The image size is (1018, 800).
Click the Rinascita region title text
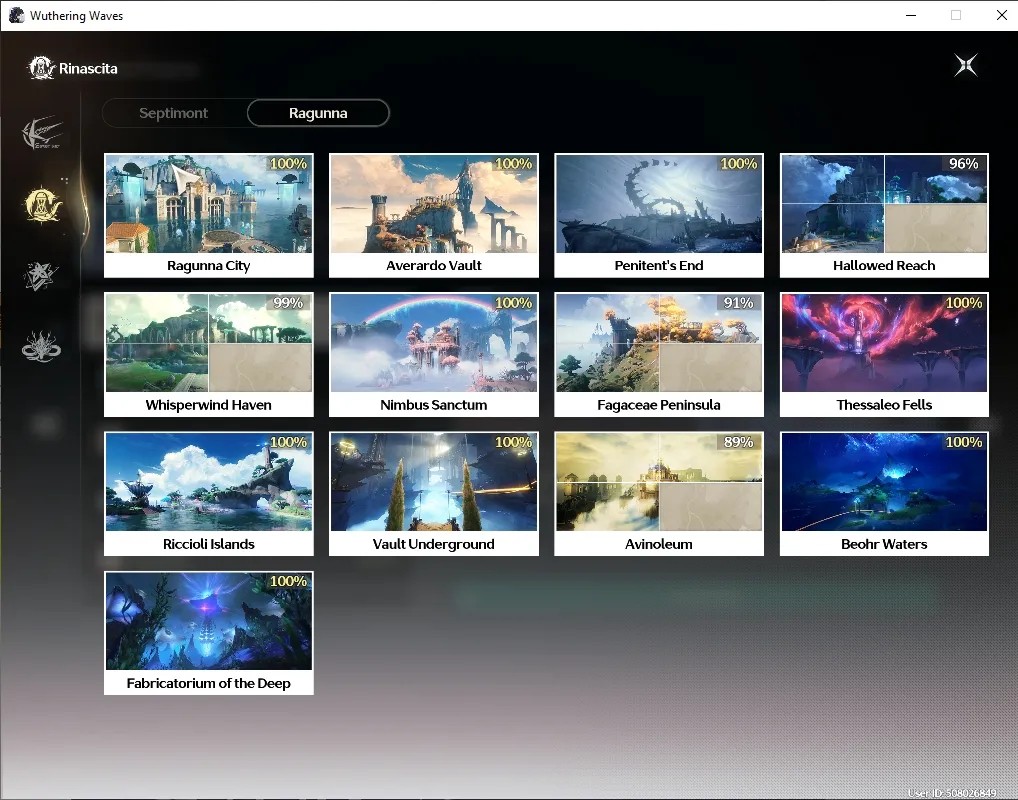point(88,68)
